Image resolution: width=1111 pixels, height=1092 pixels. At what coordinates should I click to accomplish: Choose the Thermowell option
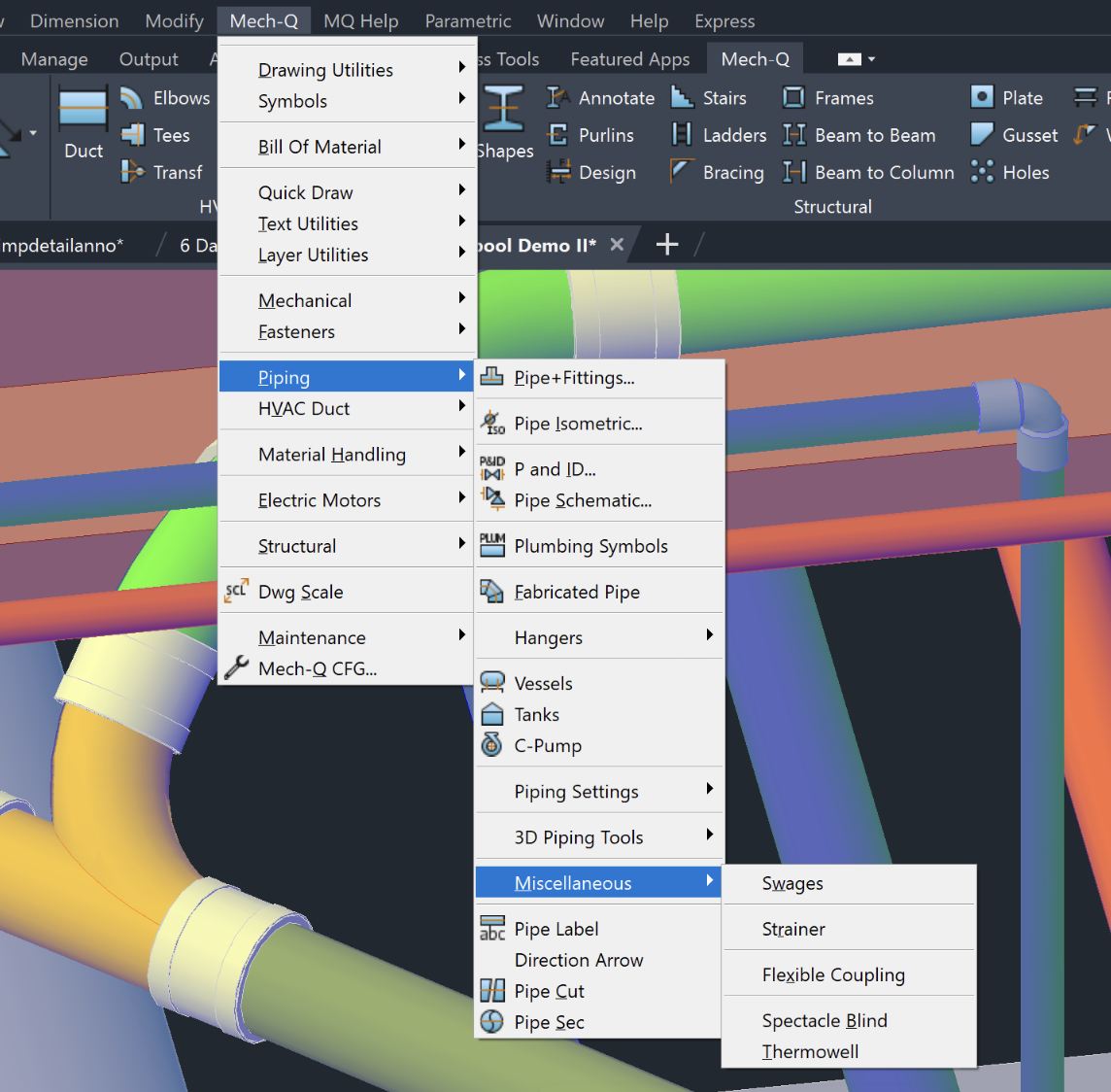pyautogui.click(x=811, y=1051)
